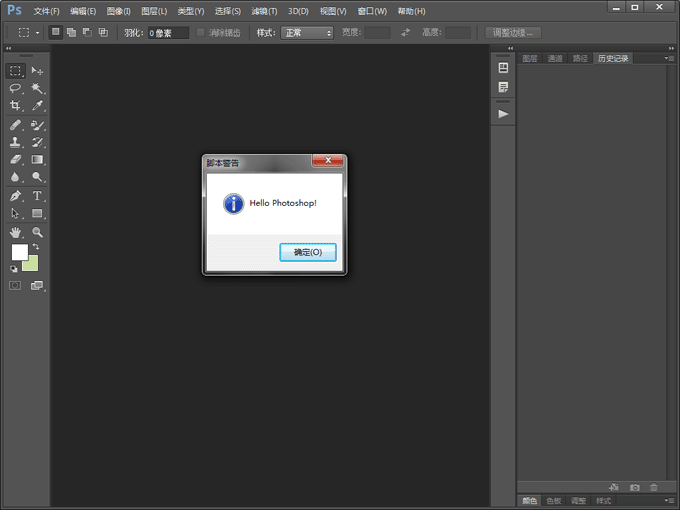
Task: Choose Subtract from Selection mode
Action: tap(87, 32)
